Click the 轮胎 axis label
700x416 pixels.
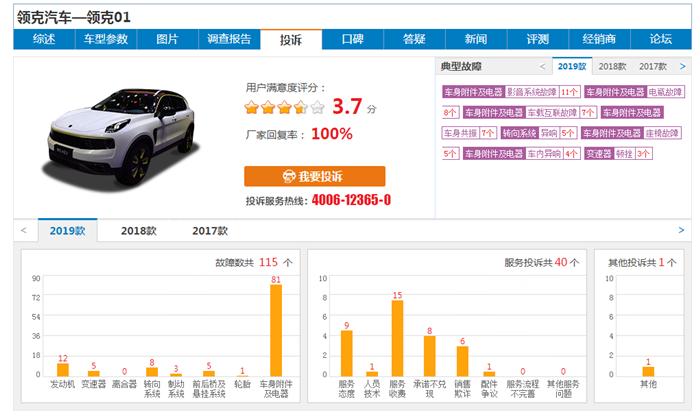pyautogui.click(x=242, y=384)
